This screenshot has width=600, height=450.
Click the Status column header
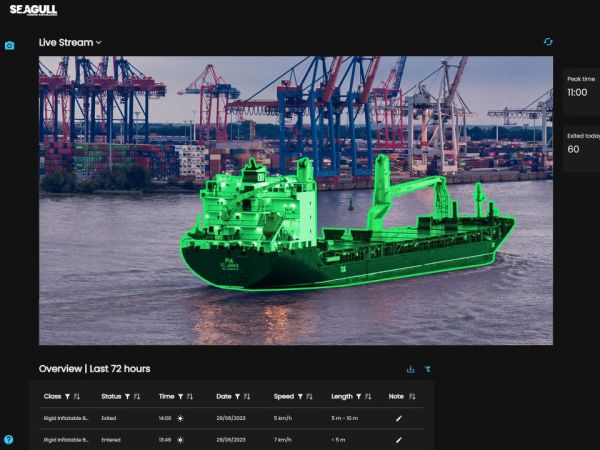(x=111, y=396)
